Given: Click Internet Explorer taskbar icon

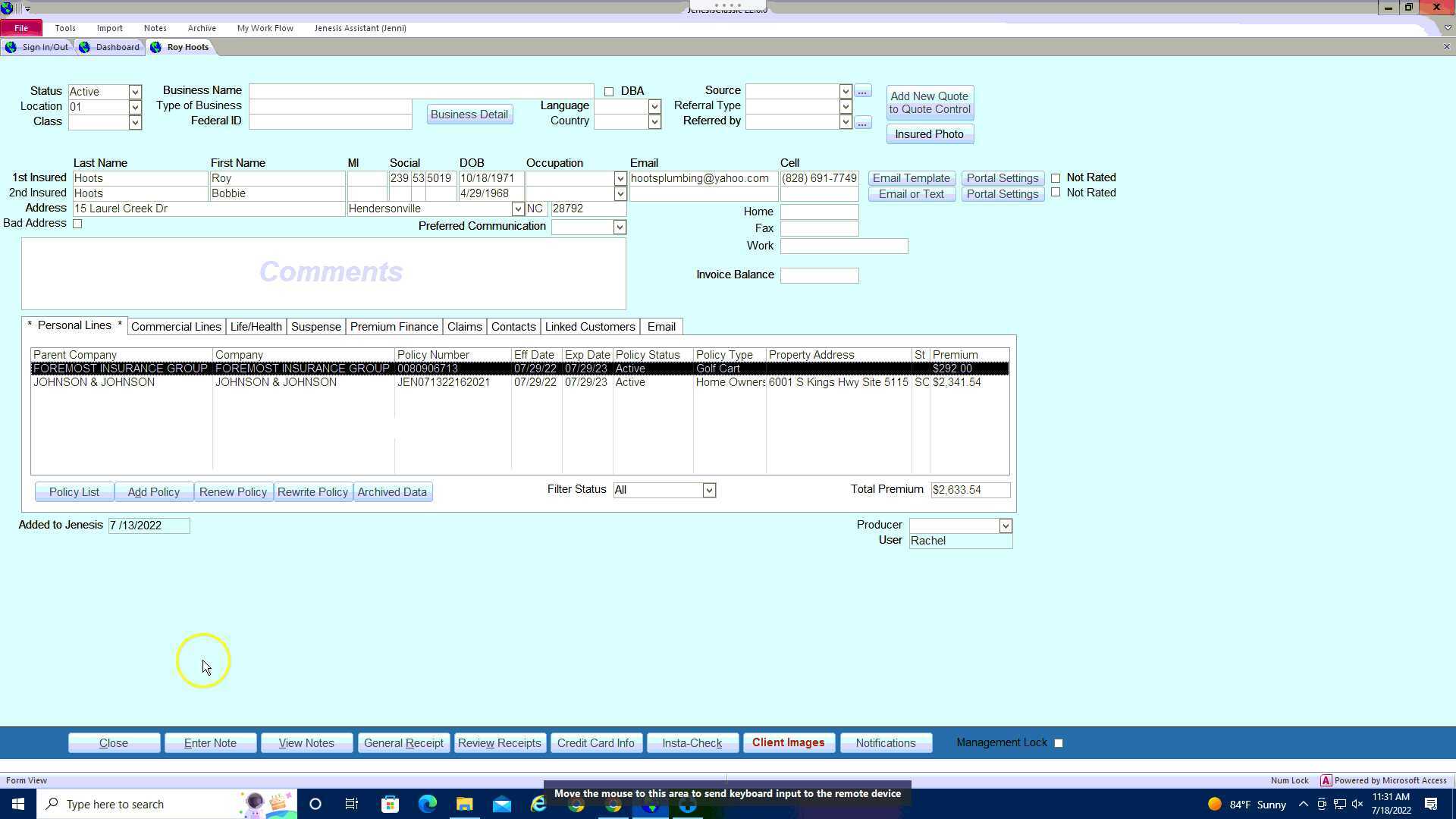Looking at the screenshot, I should click(538, 804).
